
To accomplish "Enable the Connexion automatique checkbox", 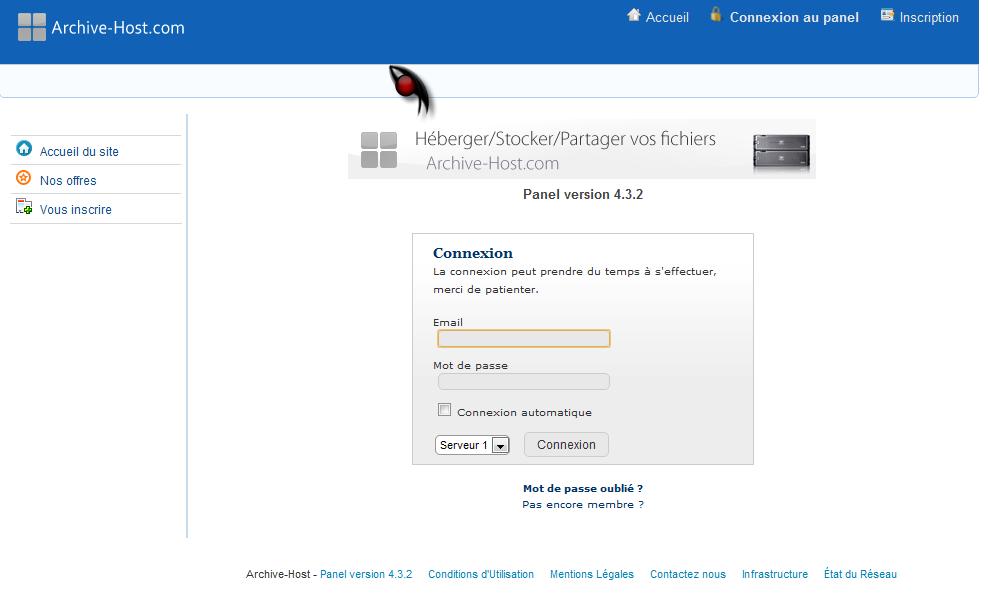I will [444, 410].
